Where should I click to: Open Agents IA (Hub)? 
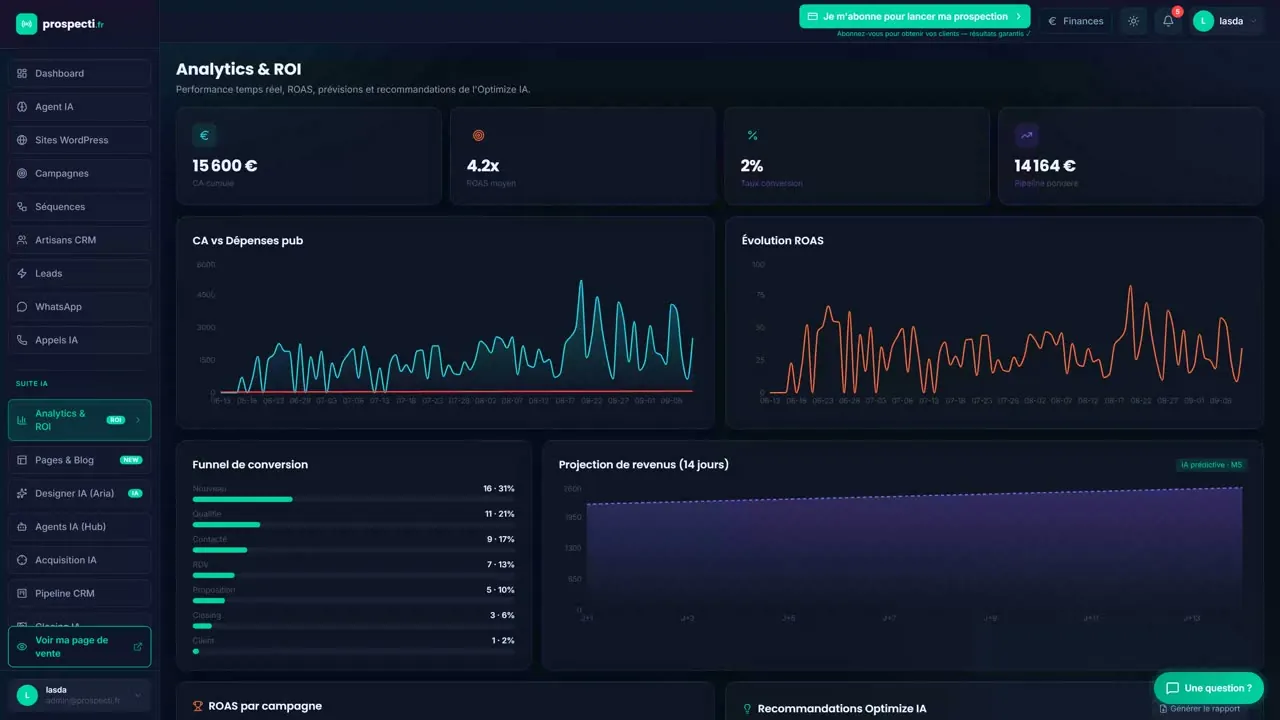tap(80, 527)
